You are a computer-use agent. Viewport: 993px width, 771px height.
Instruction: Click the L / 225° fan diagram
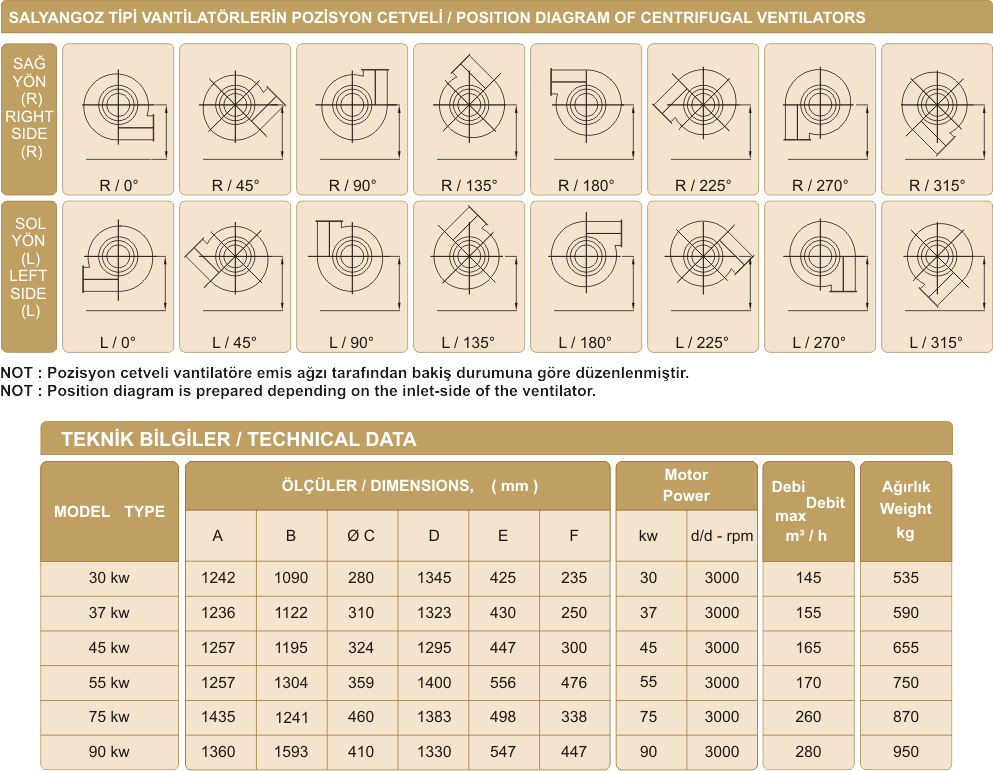tap(704, 277)
